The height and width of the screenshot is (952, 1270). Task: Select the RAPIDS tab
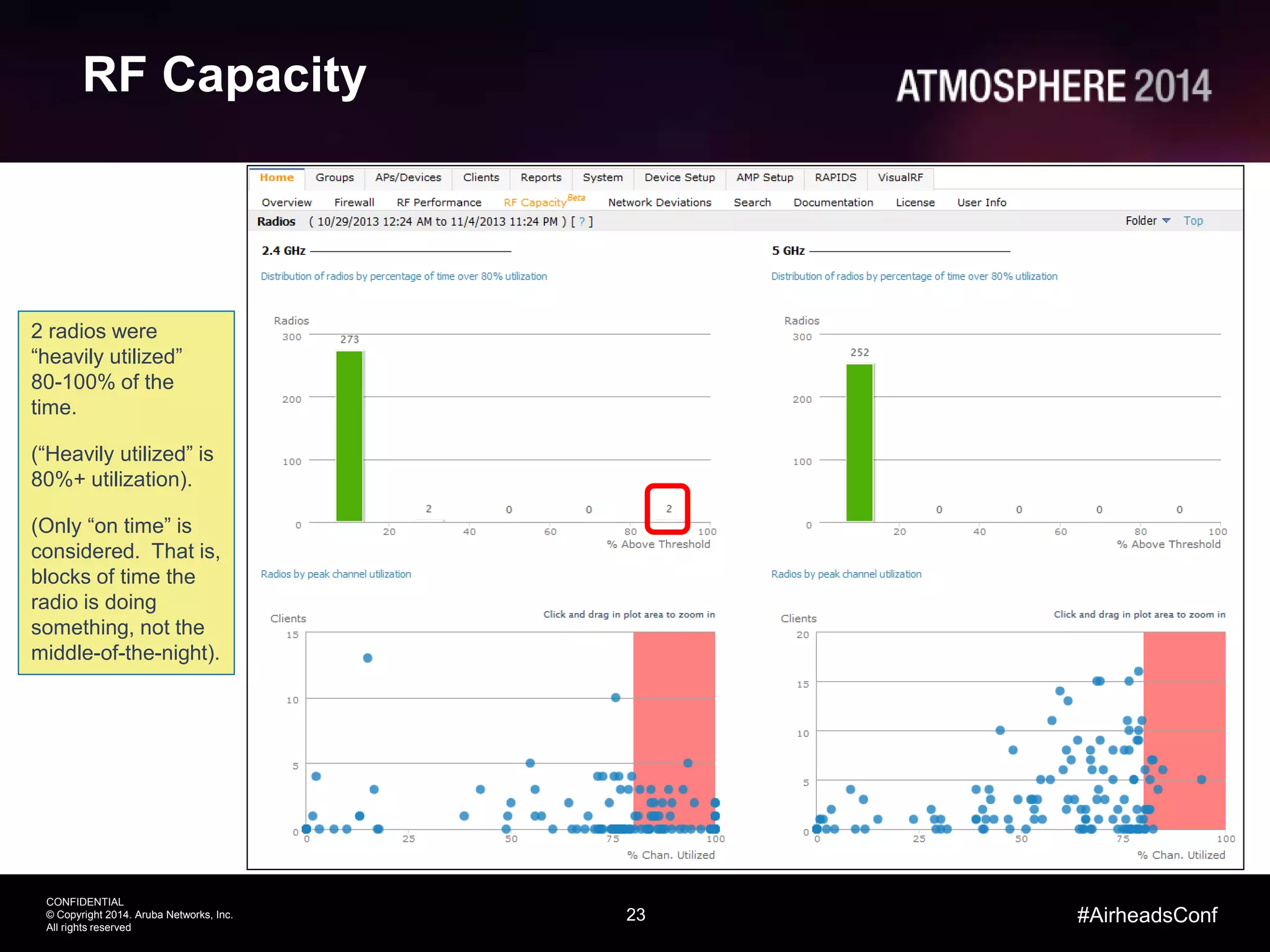[835, 178]
